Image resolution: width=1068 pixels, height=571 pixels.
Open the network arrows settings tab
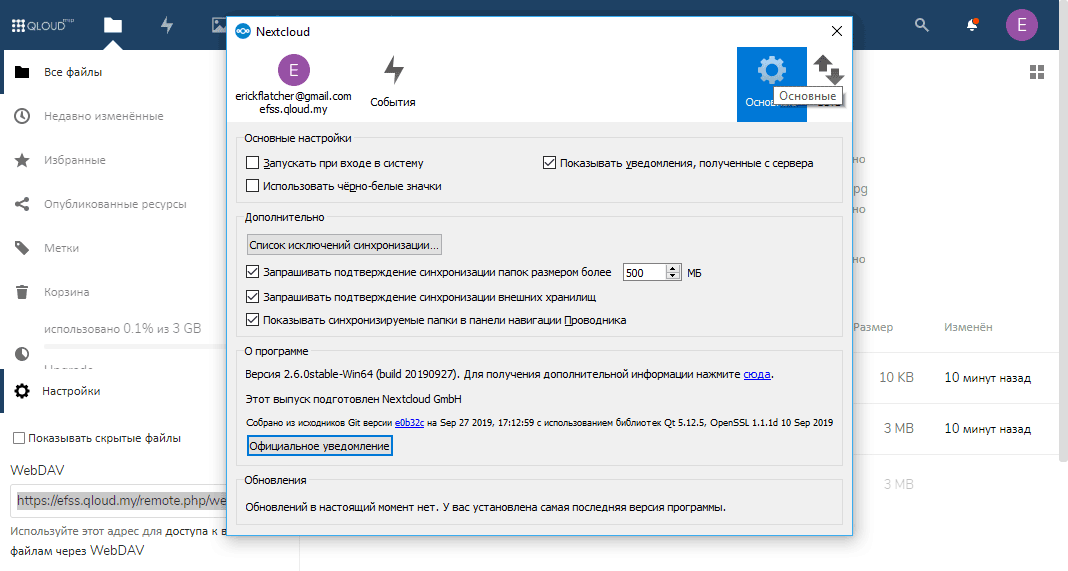click(x=828, y=70)
